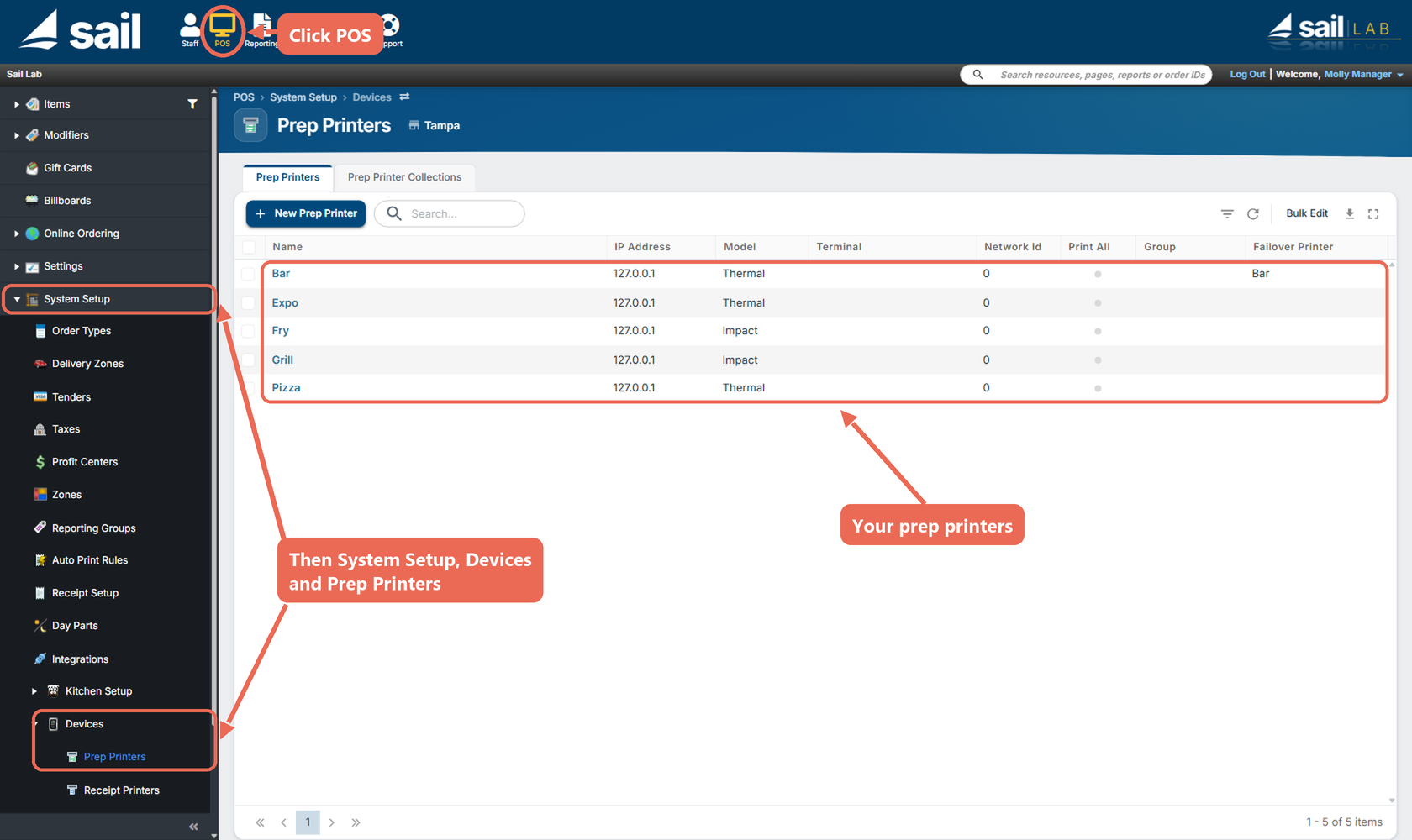Filter sidebar items with funnel icon
Image resolution: width=1412 pixels, height=840 pixels.
[x=192, y=104]
